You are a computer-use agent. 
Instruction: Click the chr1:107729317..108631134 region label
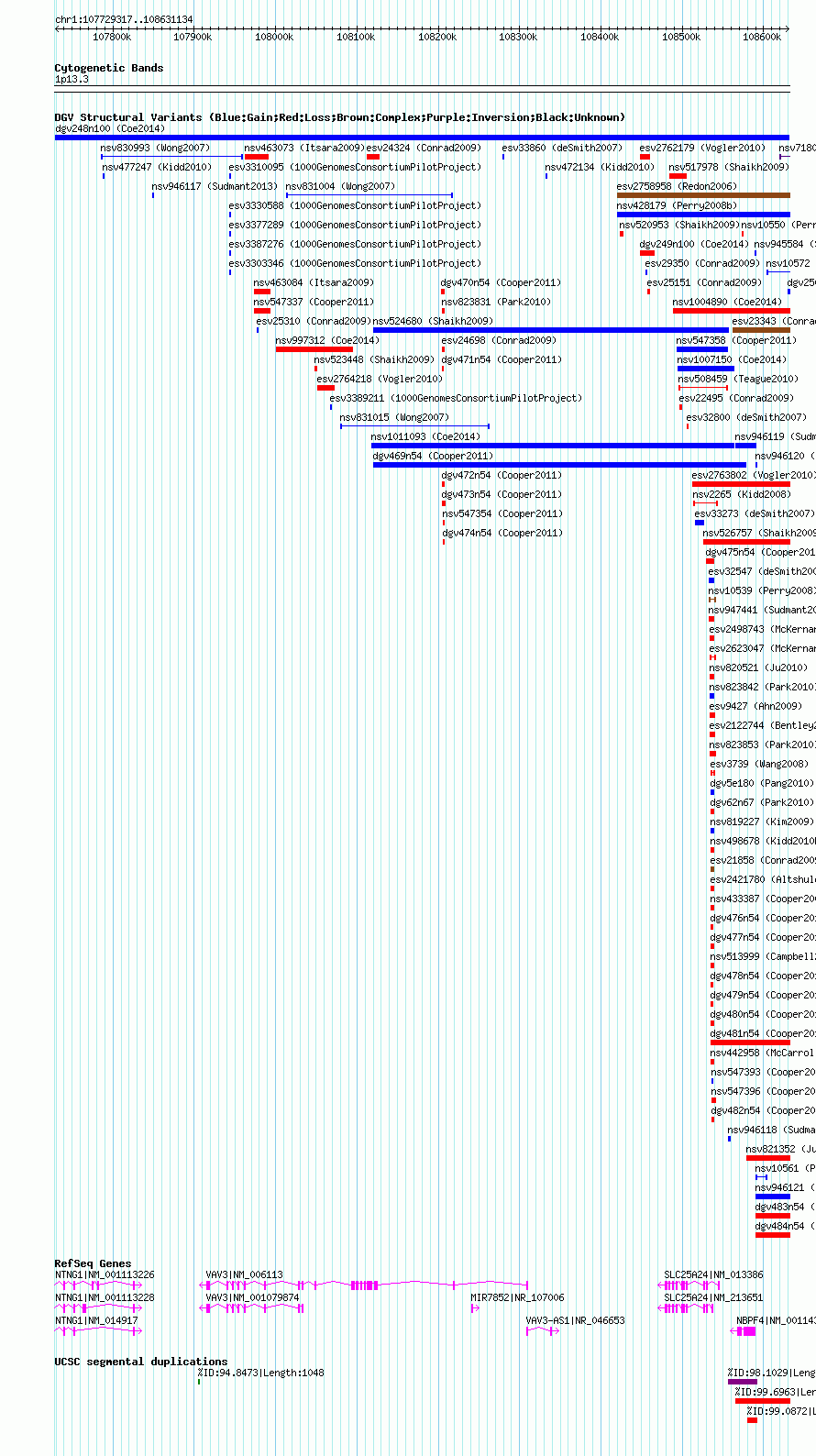point(124,19)
